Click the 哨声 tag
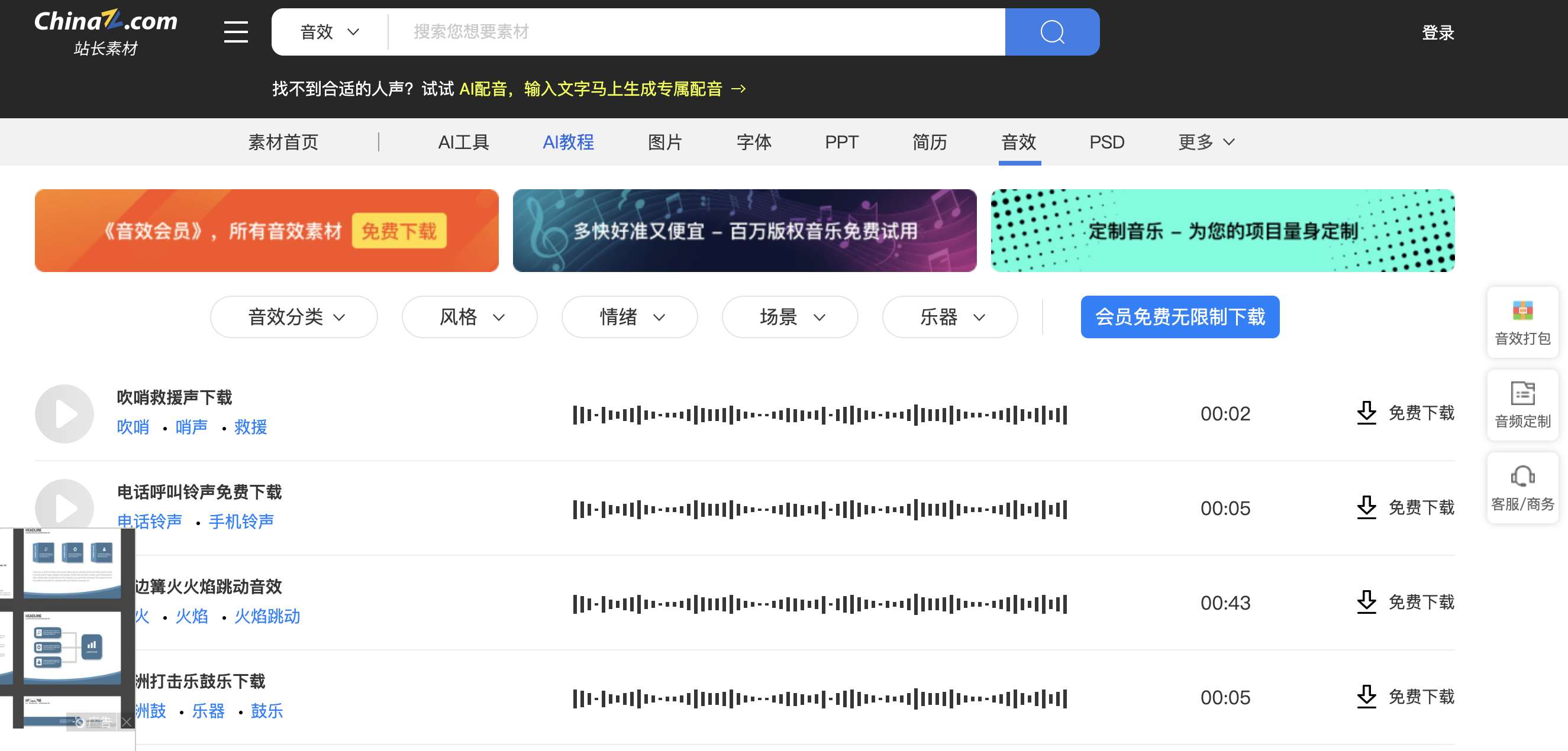Screen dimensions: 1568x751 pos(191,427)
